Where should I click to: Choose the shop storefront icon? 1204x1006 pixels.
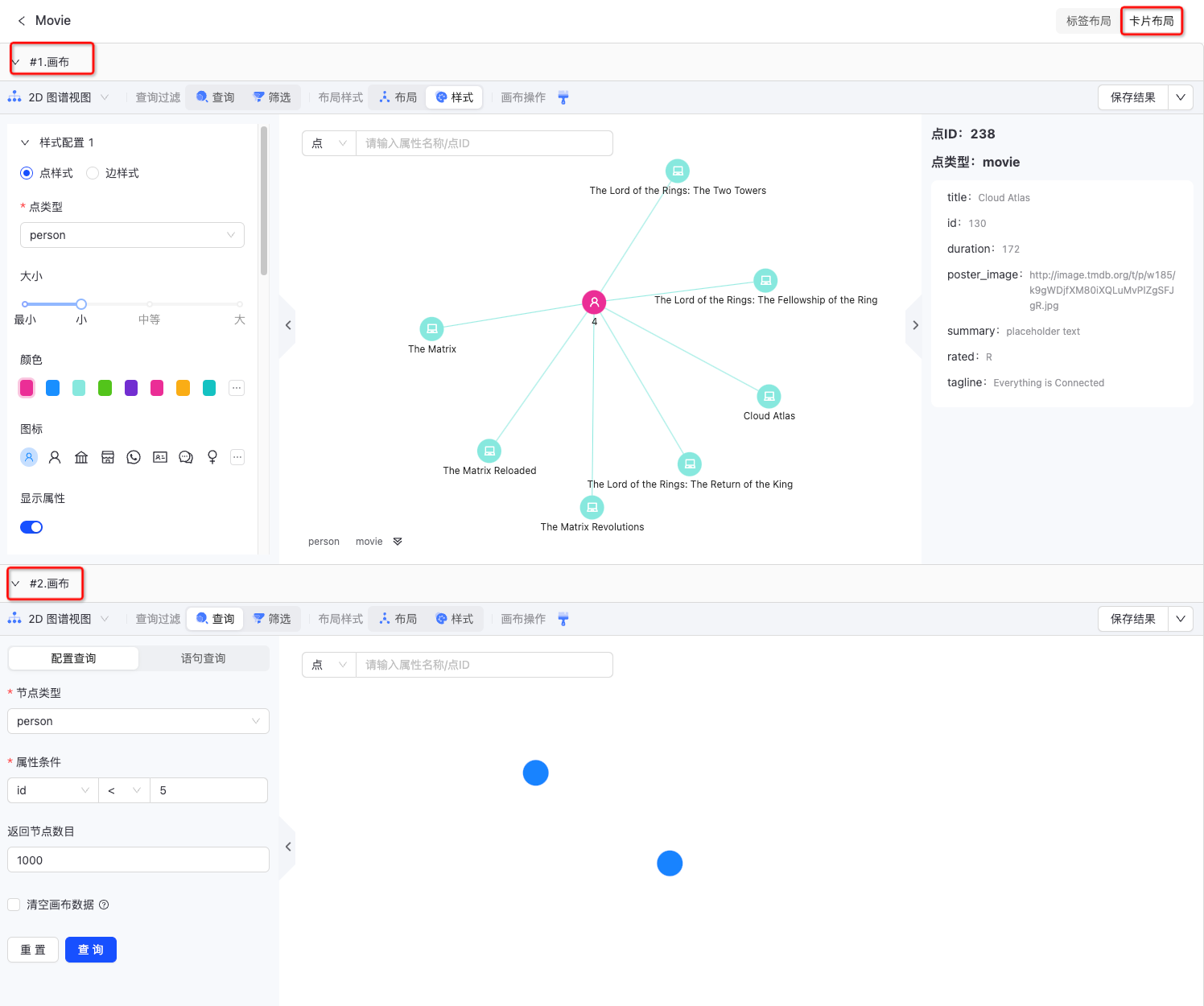[x=108, y=457]
